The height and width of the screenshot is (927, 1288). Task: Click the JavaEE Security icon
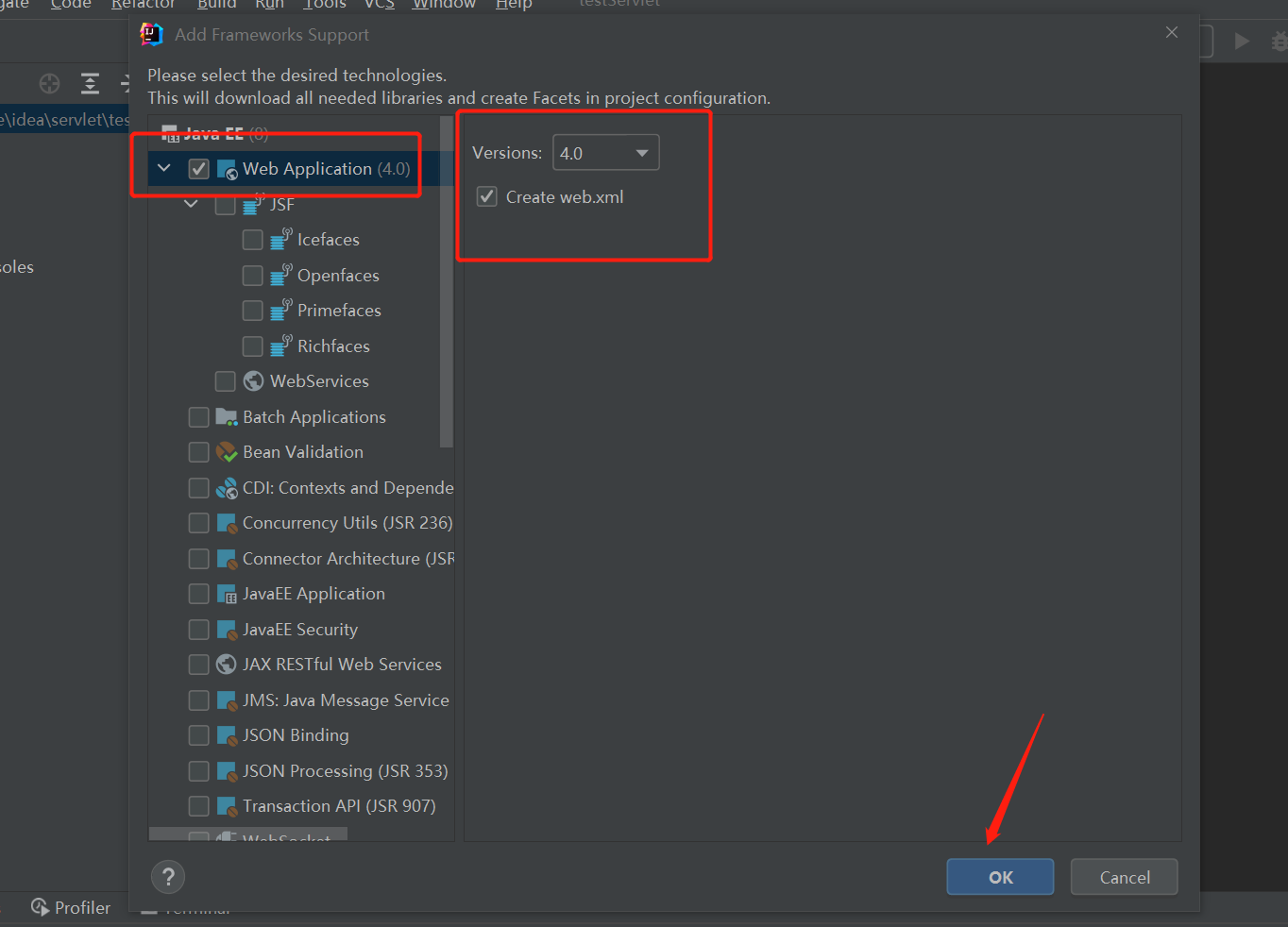227,631
